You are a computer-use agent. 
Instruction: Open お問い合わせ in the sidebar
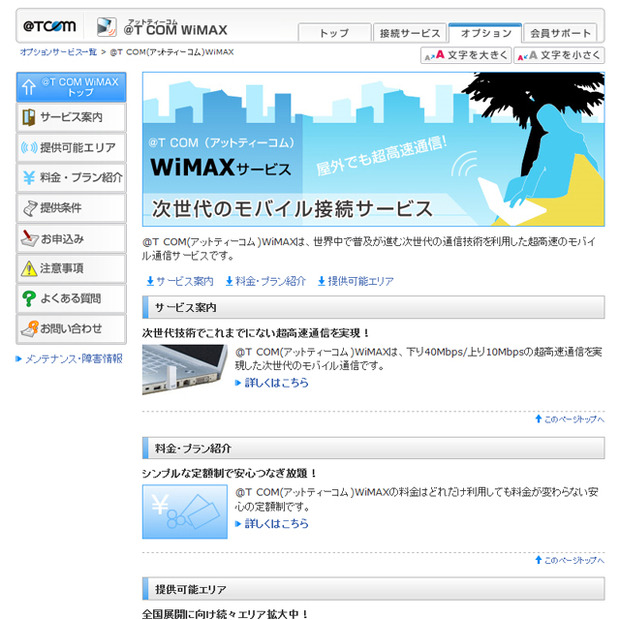point(71,329)
